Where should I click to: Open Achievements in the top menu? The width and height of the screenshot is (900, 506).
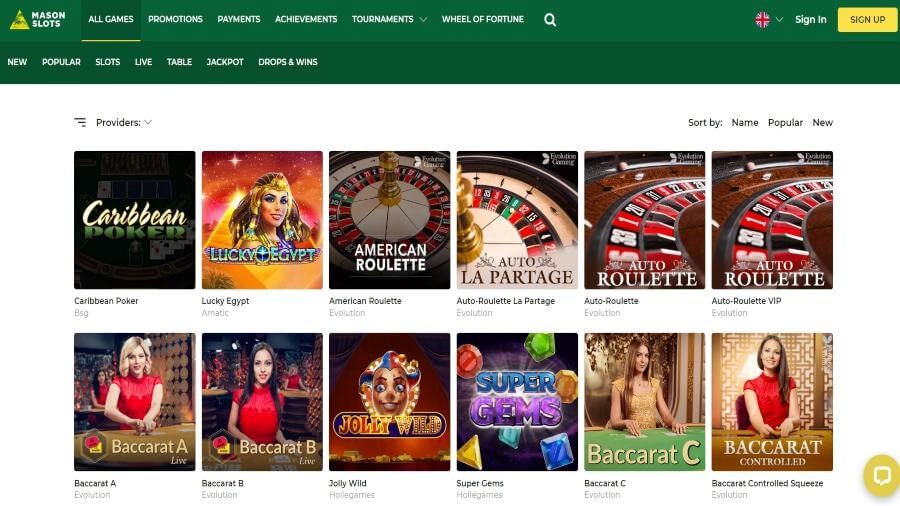pyautogui.click(x=306, y=20)
